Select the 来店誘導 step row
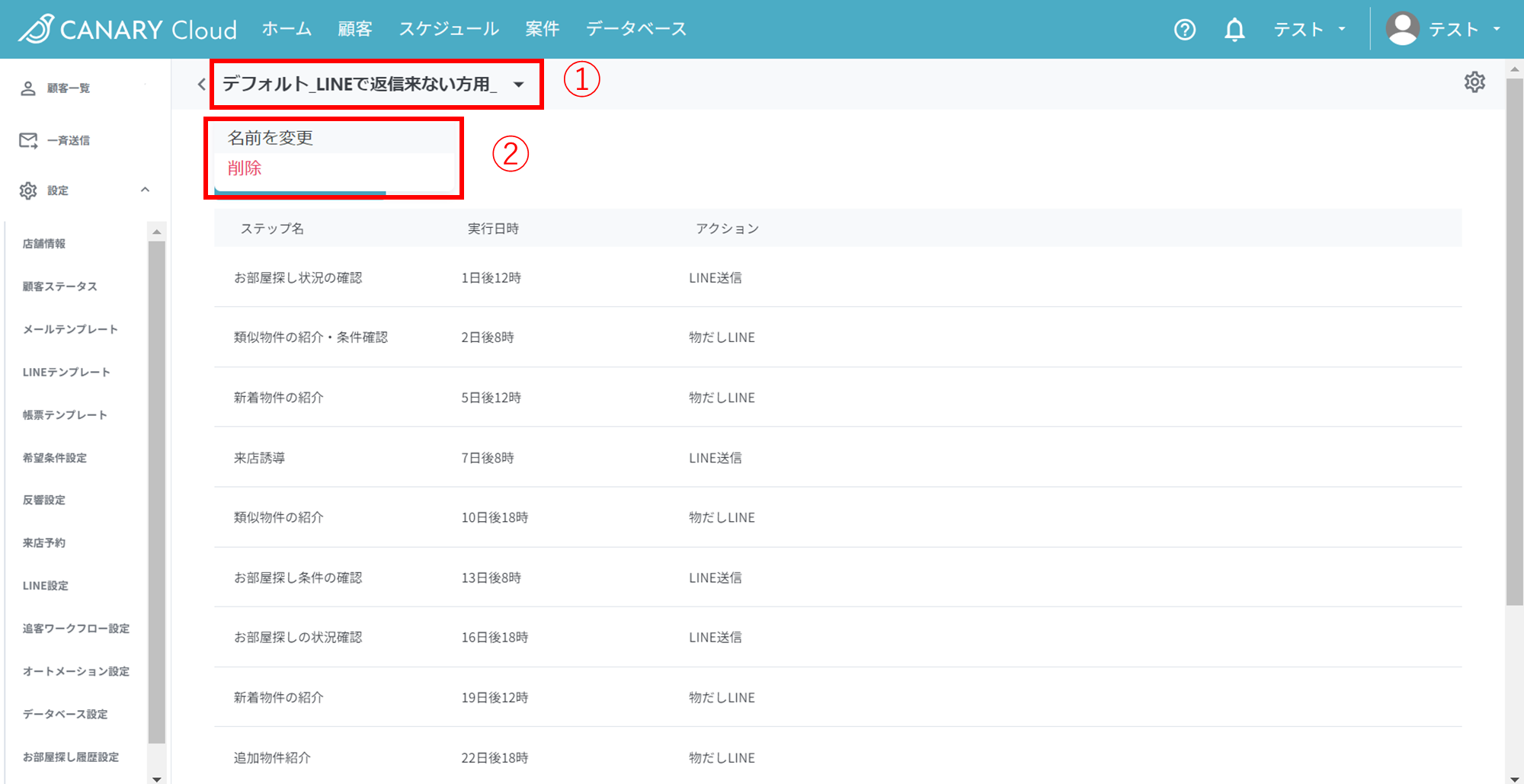This screenshot has width=1524, height=784. coord(837,458)
